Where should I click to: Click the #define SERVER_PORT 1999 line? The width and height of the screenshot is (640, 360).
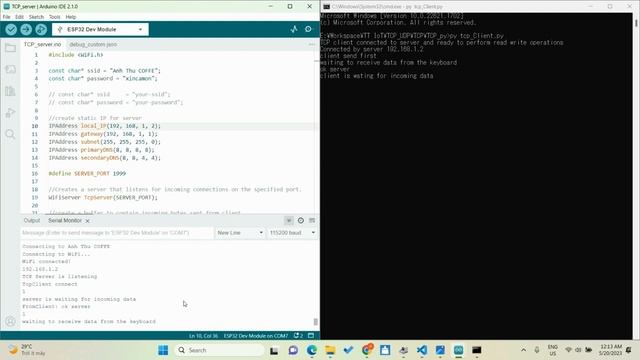pyautogui.click(x=87, y=174)
